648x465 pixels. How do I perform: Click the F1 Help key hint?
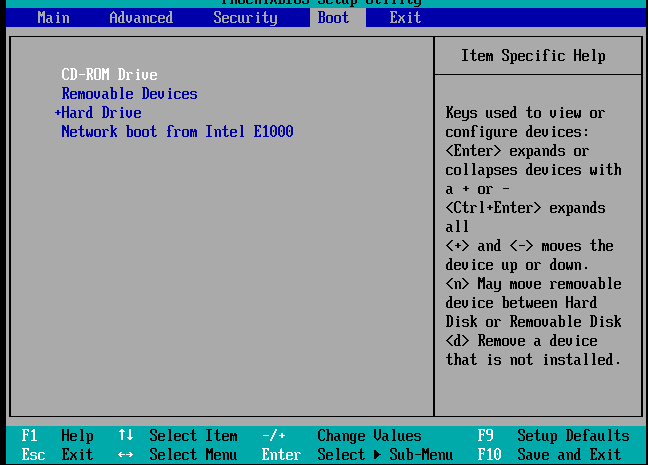click(x=57, y=436)
